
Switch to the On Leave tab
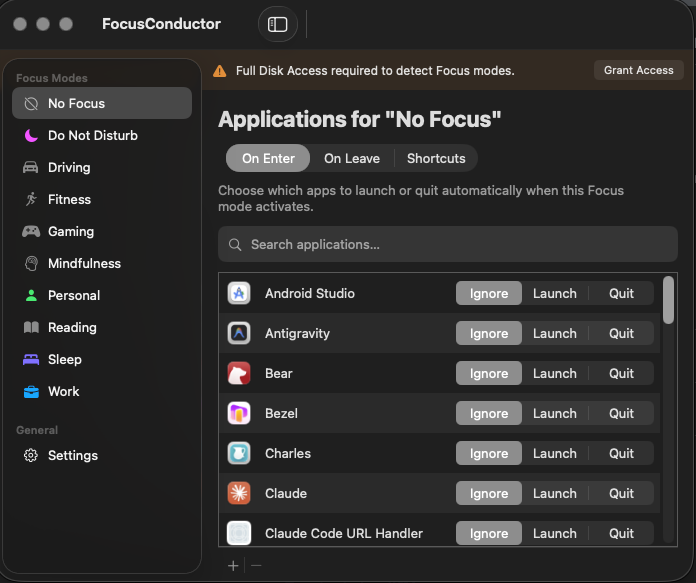coord(352,158)
